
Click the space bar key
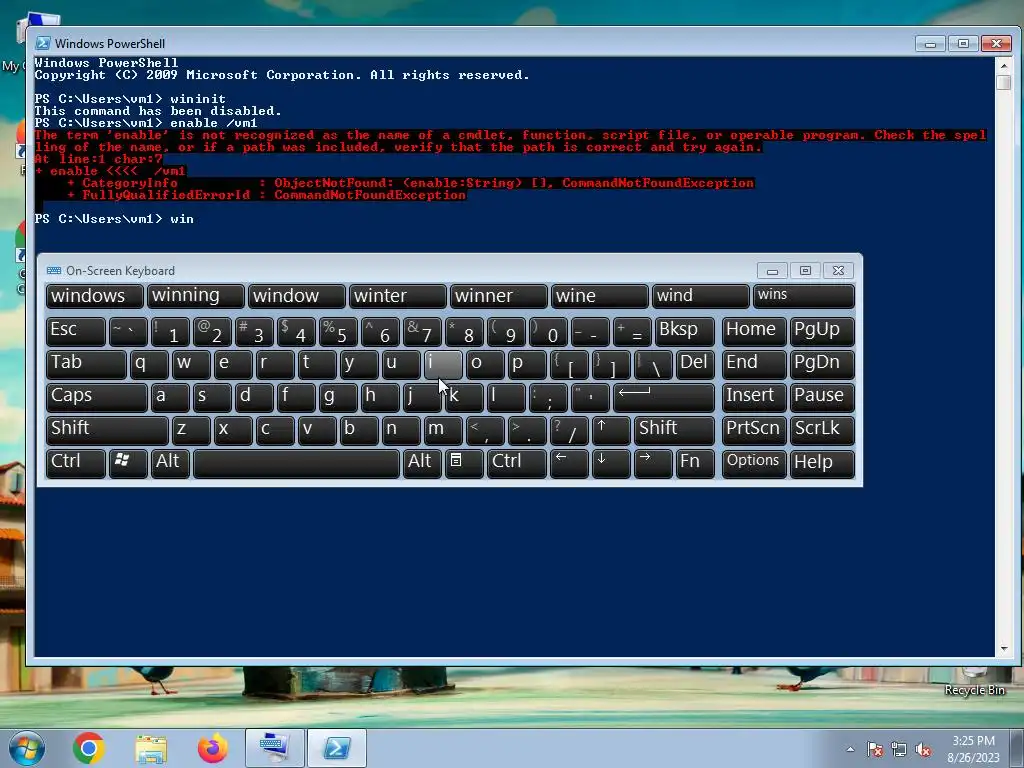[296, 463]
